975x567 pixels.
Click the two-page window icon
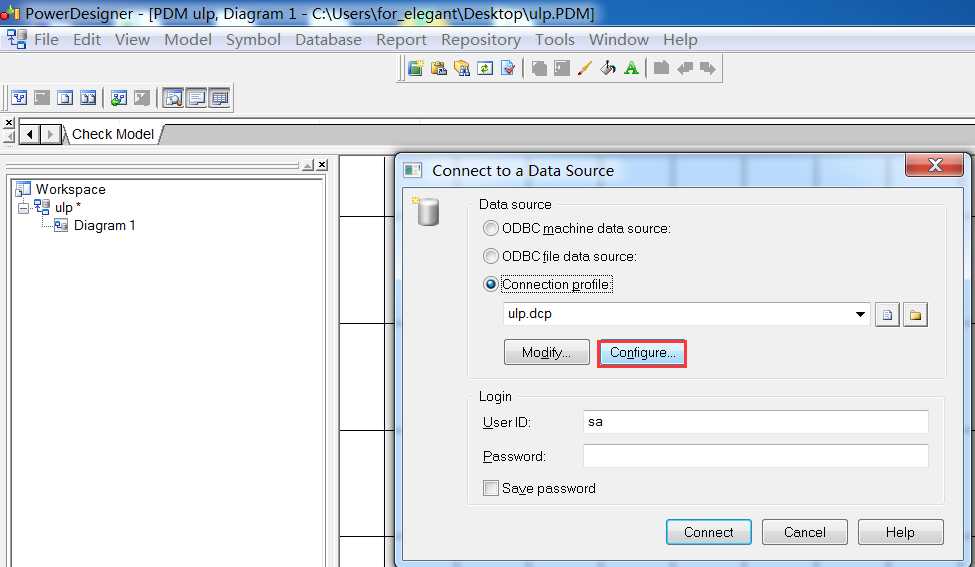click(x=88, y=98)
